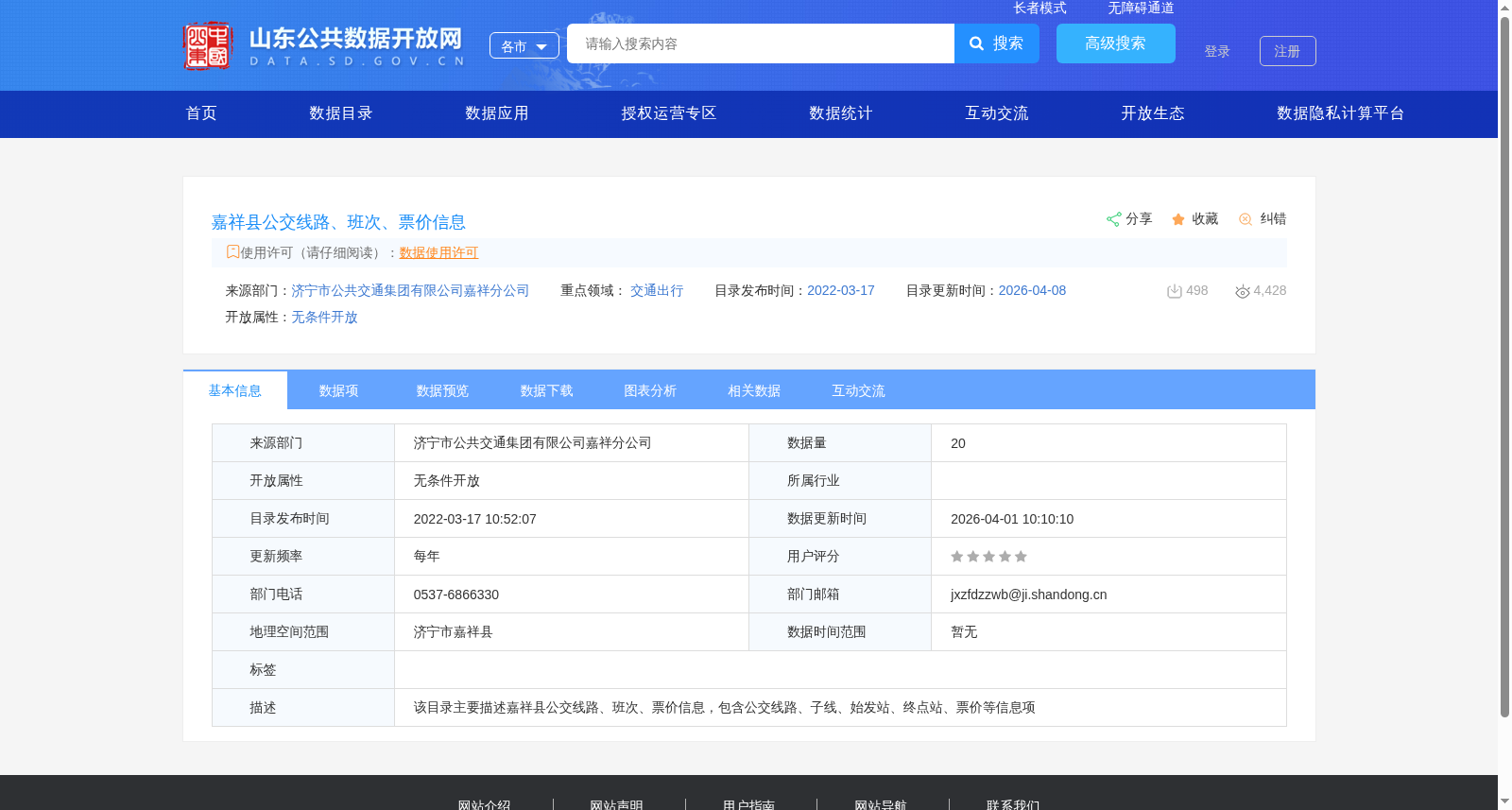Viewport: 1512px width, 810px height.
Task: Open the 数据下载 tab
Action: pos(547,390)
